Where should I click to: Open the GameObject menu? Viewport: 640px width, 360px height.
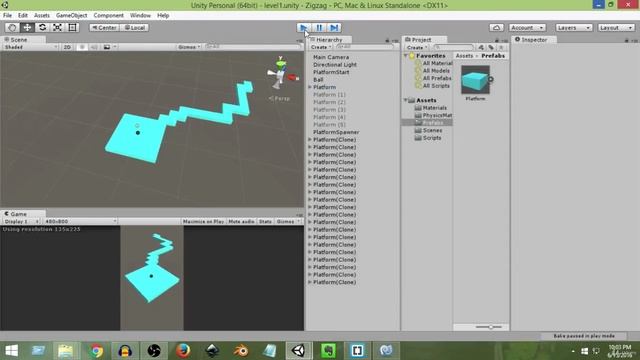[71, 15]
